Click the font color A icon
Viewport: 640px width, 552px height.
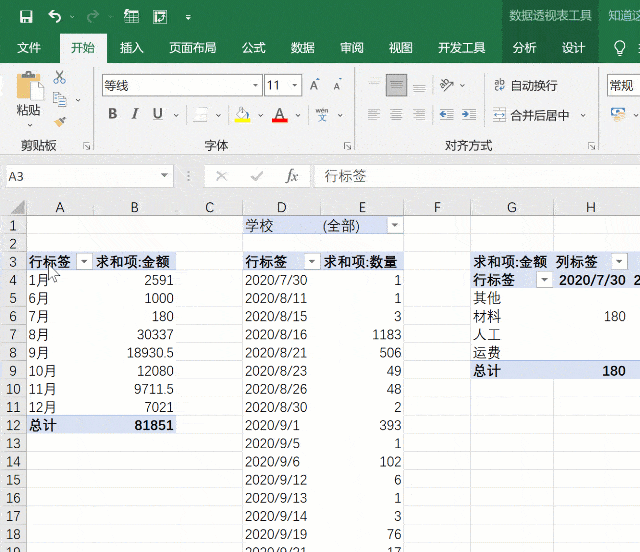(x=279, y=114)
